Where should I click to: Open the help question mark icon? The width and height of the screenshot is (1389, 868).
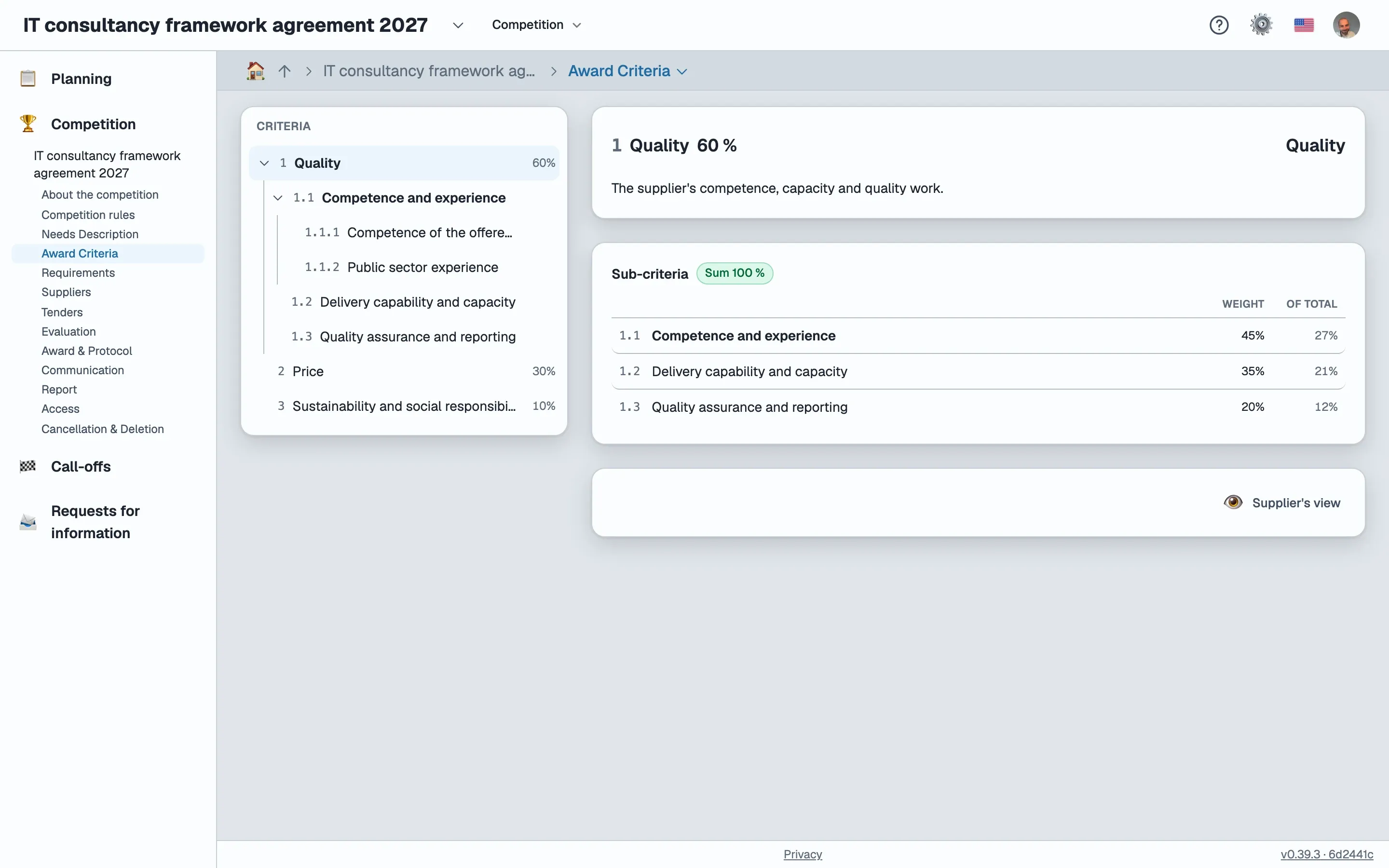point(1219,25)
